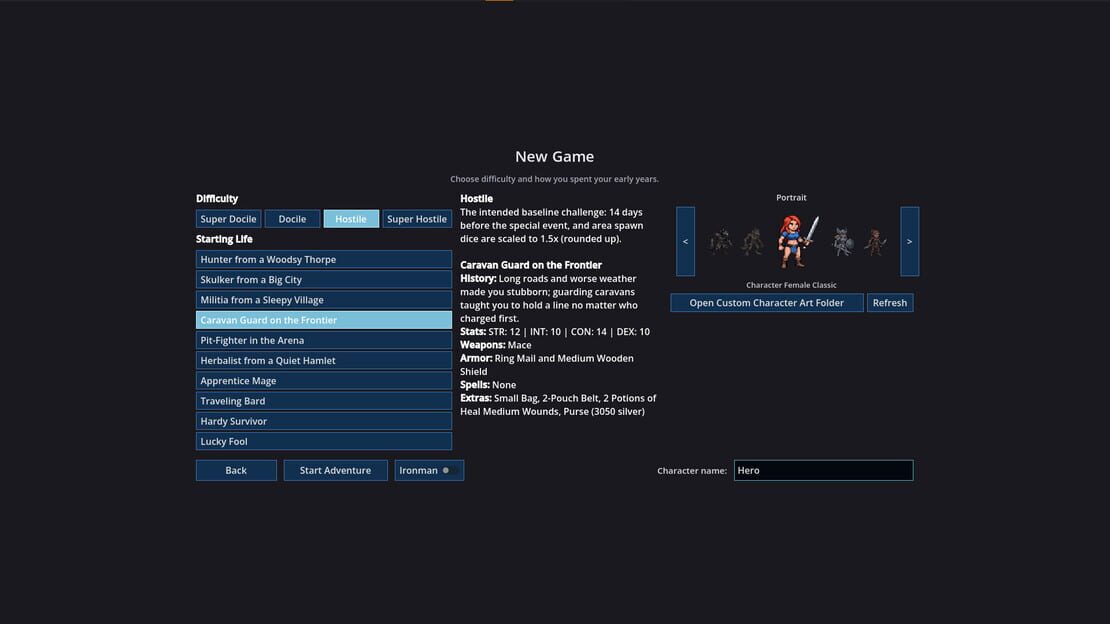Click the 'Character Female Classic' caption
The height and width of the screenshot is (624, 1110).
(791, 285)
